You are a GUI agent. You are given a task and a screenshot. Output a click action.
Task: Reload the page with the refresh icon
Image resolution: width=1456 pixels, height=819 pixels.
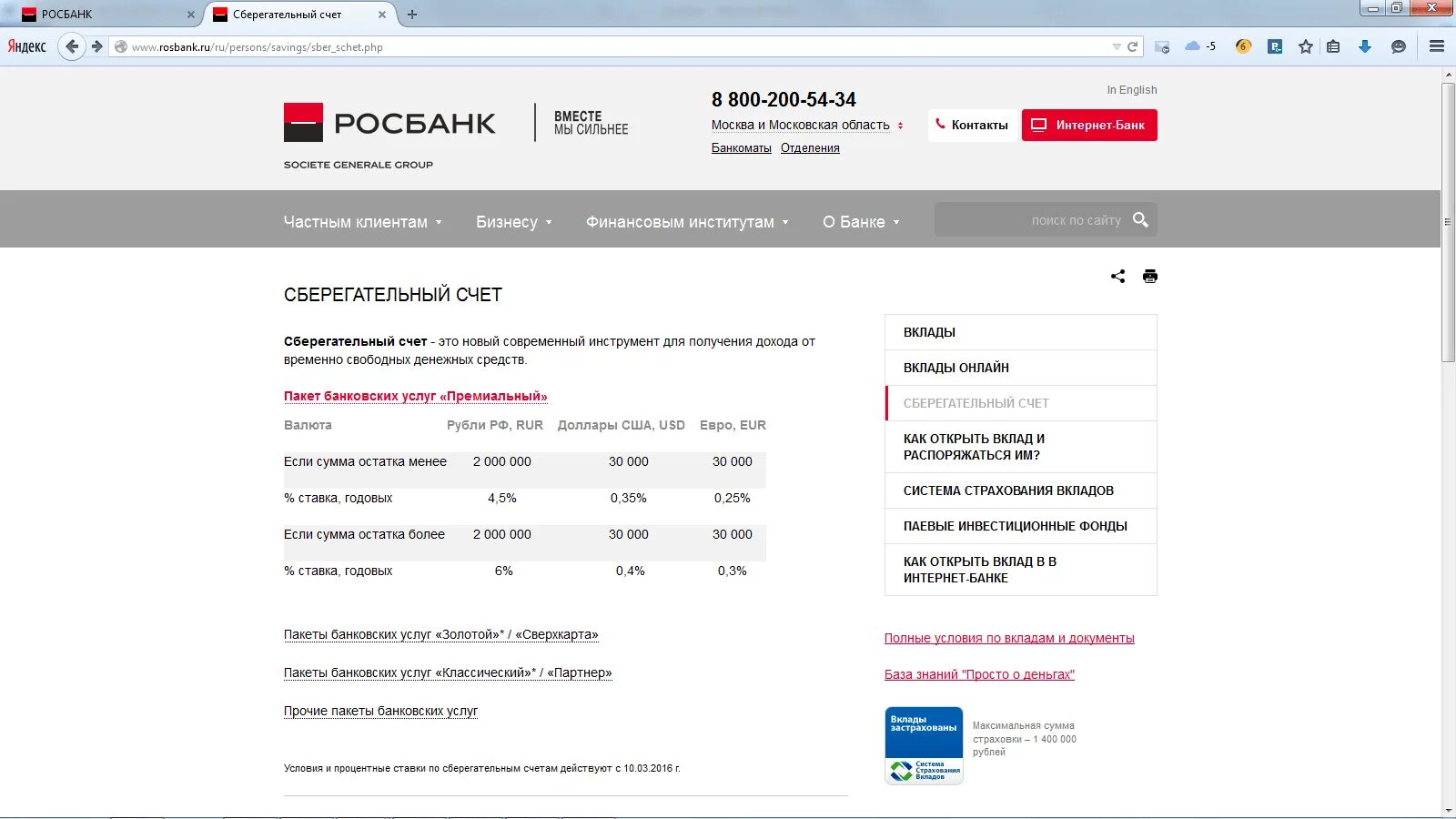1133,46
